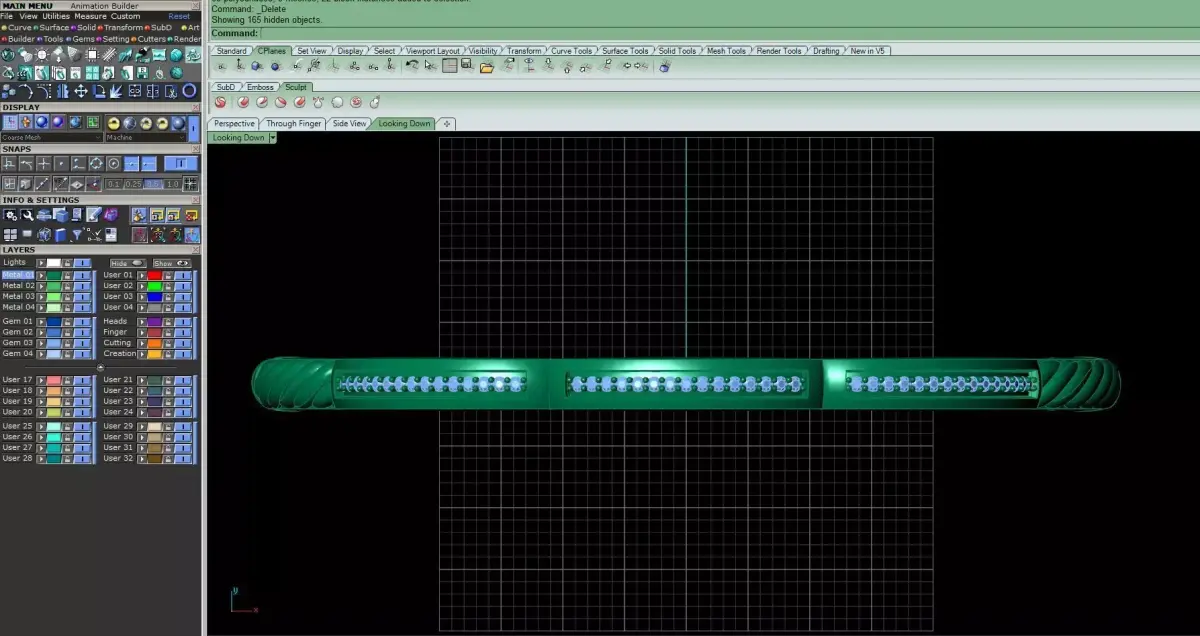The width and height of the screenshot is (1200, 636).
Task: Select the purple sphere display mode icon
Action: coord(58,122)
